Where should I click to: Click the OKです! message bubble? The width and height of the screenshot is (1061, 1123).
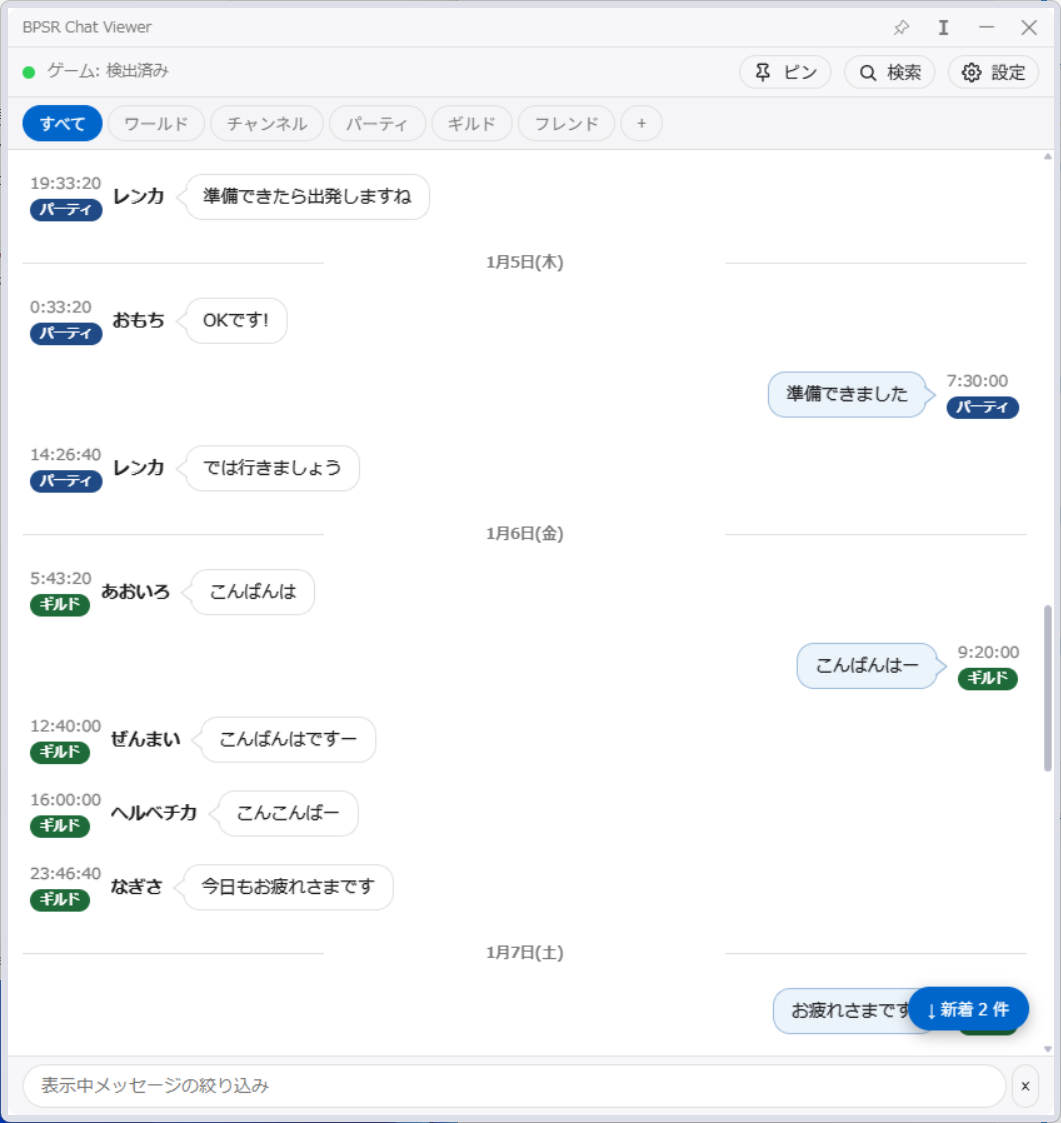(236, 320)
